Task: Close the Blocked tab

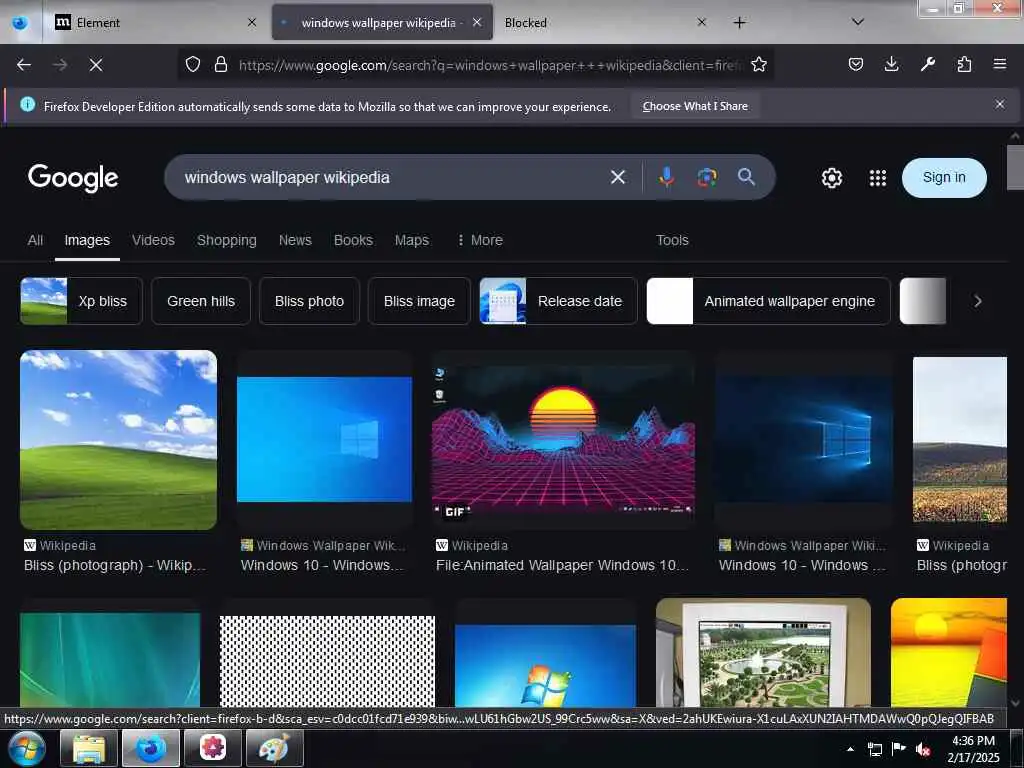Action: tap(701, 22)
